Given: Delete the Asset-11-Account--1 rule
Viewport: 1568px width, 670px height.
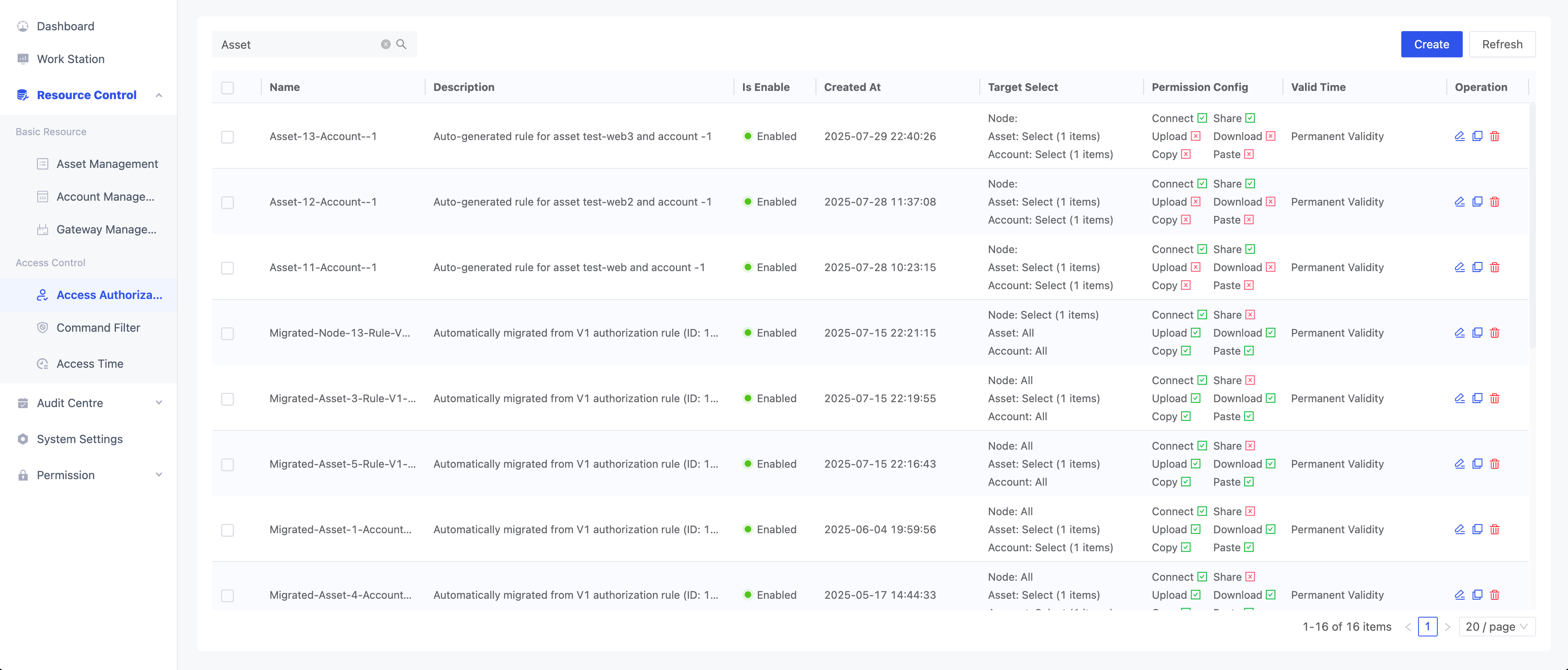Looking at the screenshot, I should click(1494, 267).
